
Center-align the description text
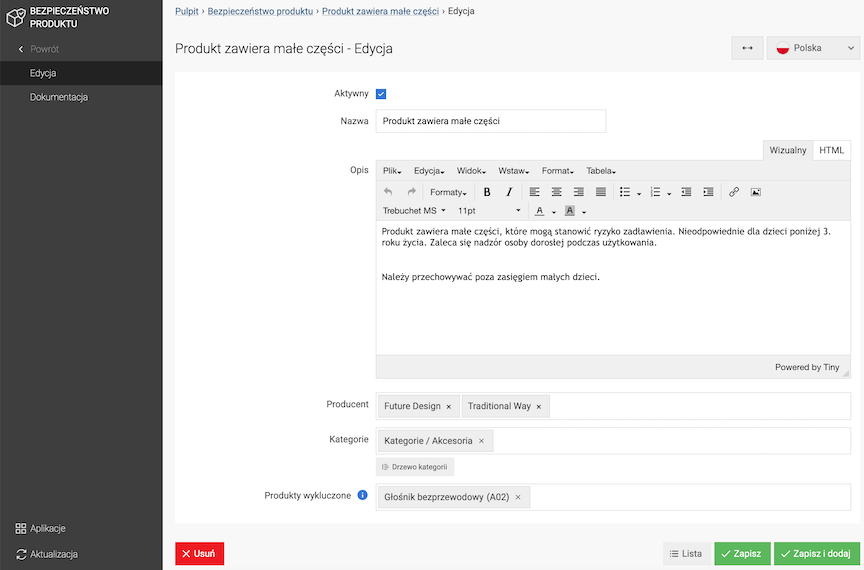coord(557,192)
